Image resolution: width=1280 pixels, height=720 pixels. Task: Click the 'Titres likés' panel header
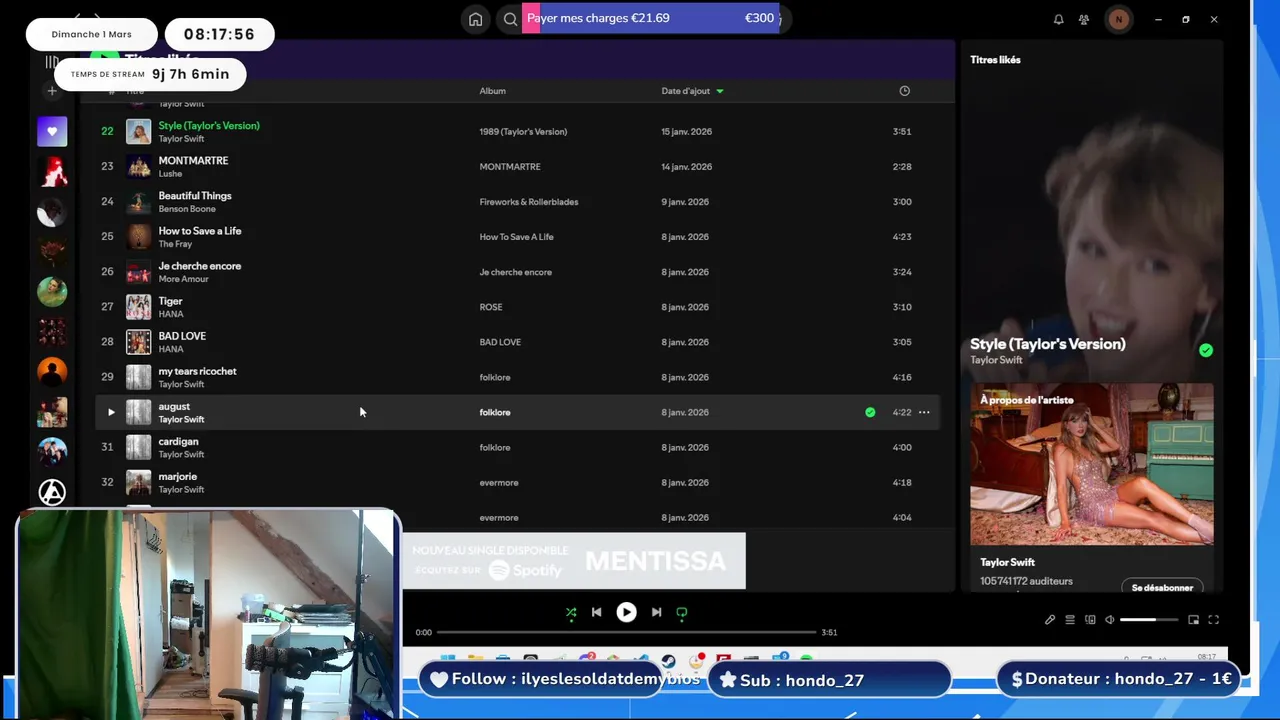pyautogui.click(x=995, y=60)
